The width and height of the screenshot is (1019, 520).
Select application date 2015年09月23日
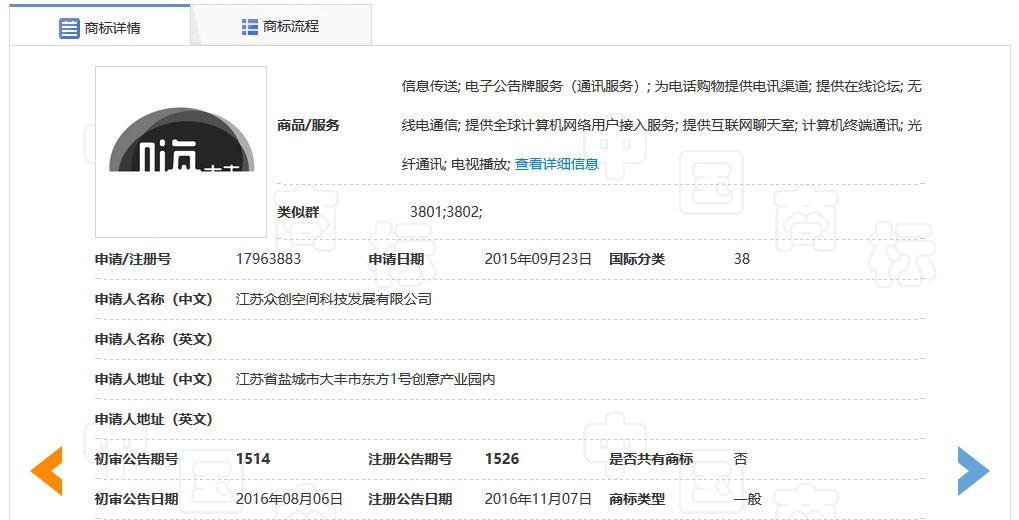(538, 259)
